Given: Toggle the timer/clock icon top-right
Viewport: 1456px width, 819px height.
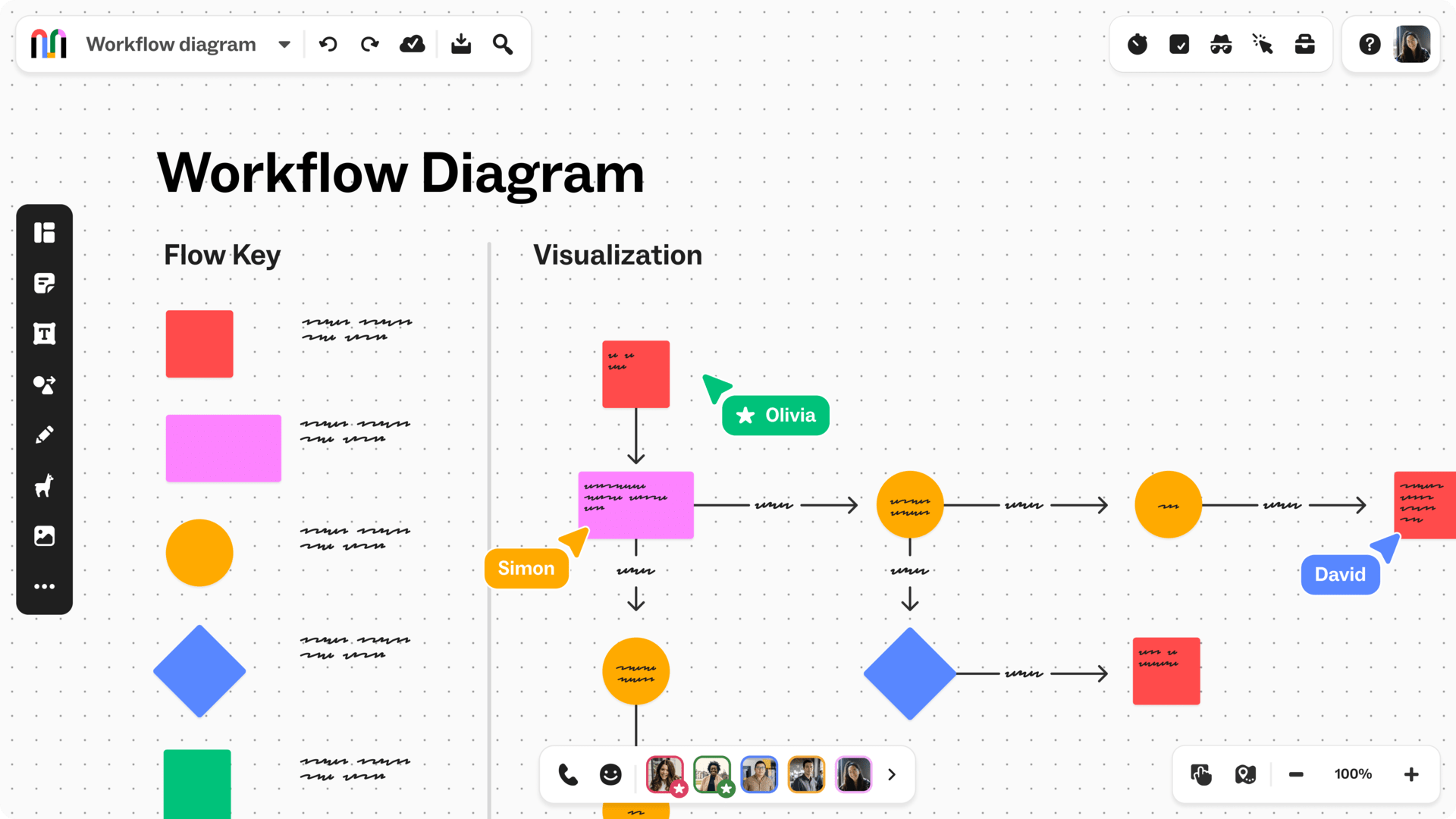Looking at the screenshot, I should (x=1137, y=44).
